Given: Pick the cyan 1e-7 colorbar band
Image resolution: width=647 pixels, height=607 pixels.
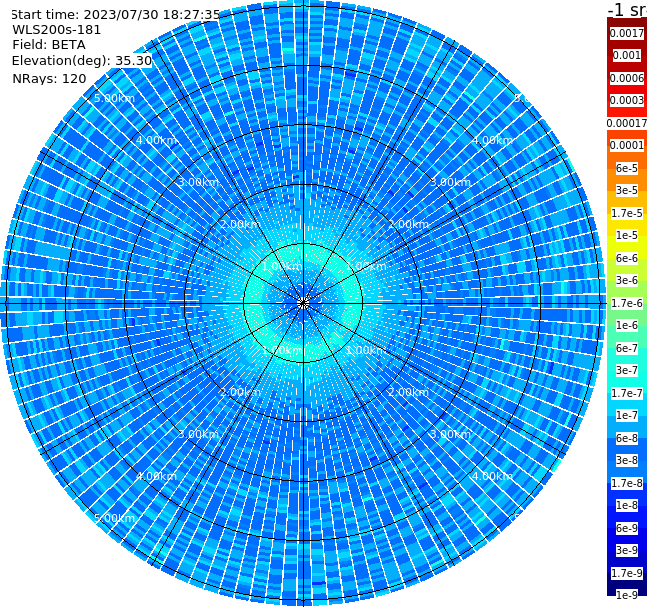Looking at the screenshot, I should pos(627,415).
